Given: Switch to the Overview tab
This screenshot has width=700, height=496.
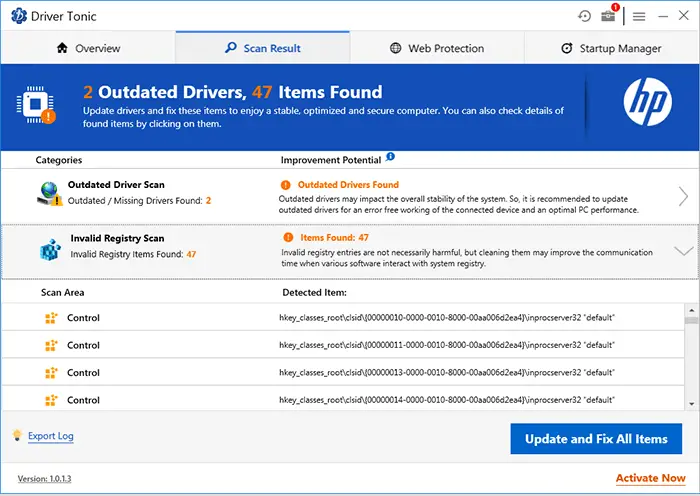Looking at the screenshot, I should (x=88, y=48).
